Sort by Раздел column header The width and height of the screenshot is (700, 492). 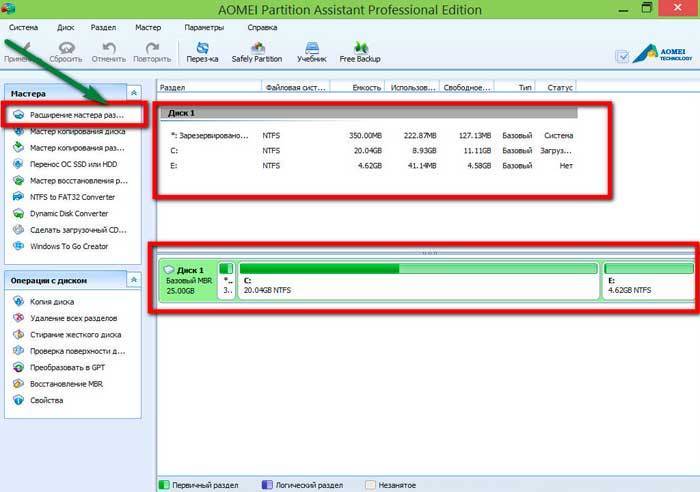click(209, 88)
